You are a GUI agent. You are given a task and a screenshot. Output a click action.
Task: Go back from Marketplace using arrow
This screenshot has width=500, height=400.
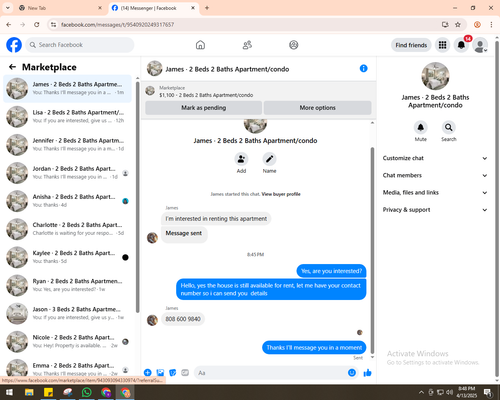pyautogui.click(x=12, y=67)
